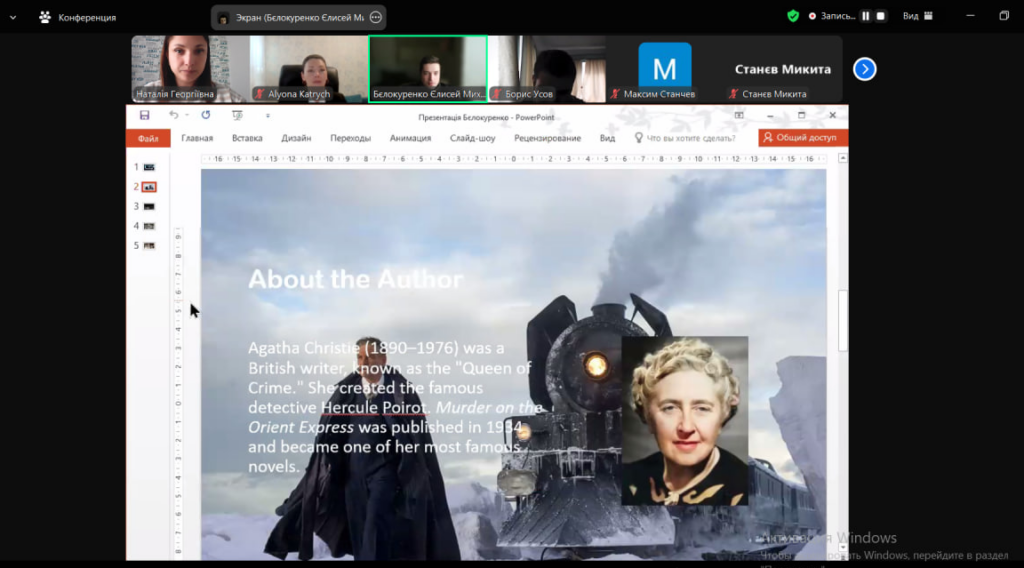Select Борис Усов video thumbnail
The width and height of the screenshot is (1024, 568).
(x=547, y=69)
